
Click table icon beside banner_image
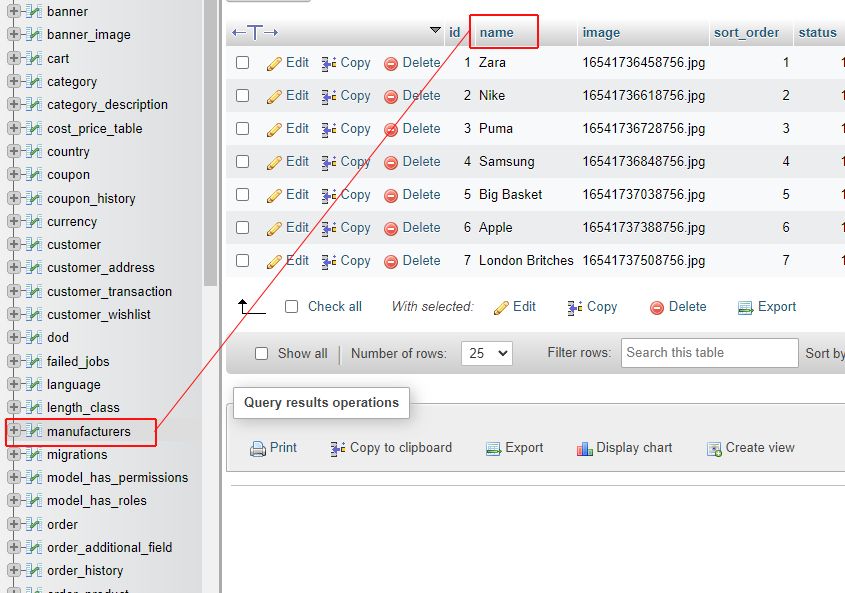(x=33, y=35)
